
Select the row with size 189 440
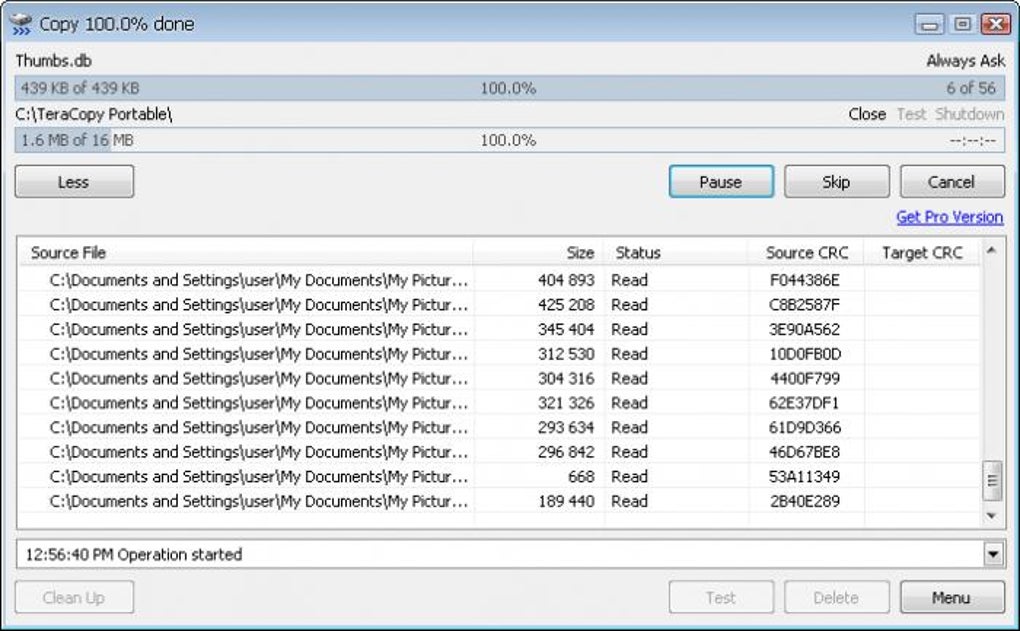point(500,502)
